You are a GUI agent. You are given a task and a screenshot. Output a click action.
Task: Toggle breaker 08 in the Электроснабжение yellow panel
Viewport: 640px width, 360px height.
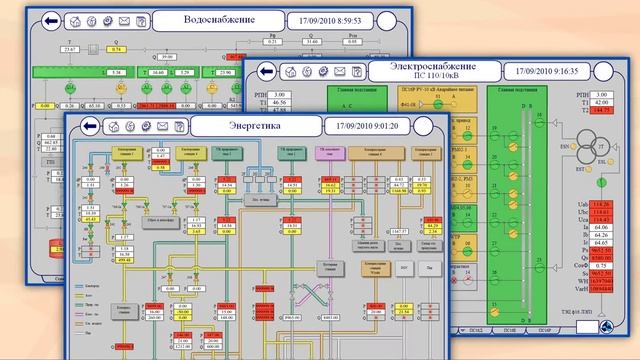(x=468, y=251)
